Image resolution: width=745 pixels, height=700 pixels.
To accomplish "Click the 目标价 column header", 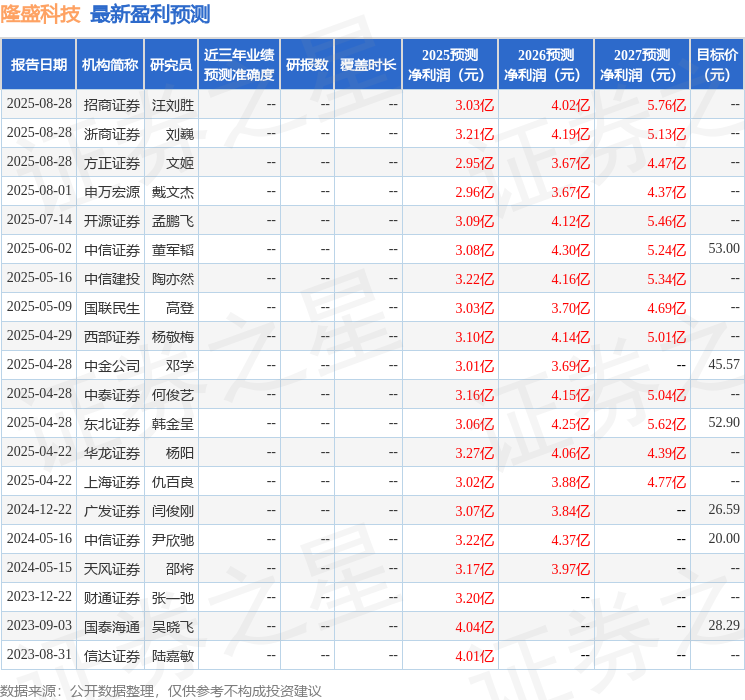I will [x=717, y=65].
